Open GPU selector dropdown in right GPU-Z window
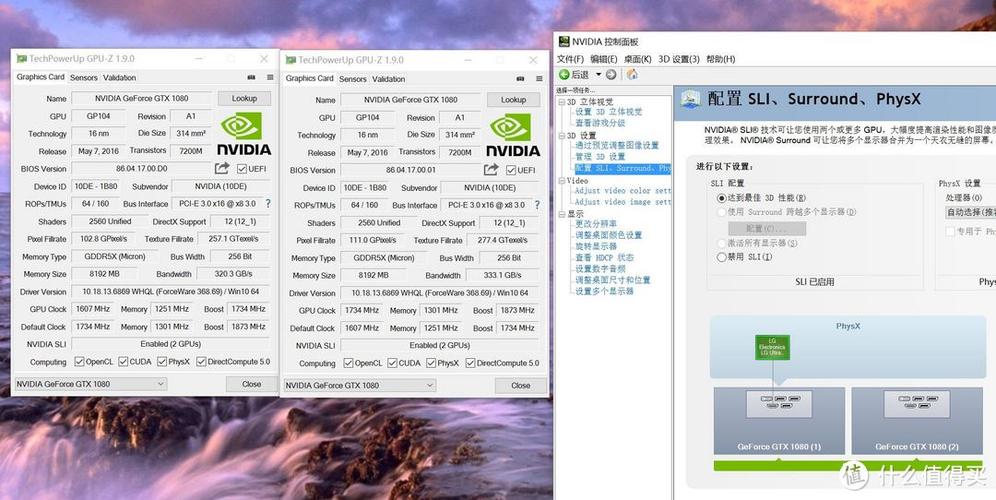Screen dimensions: 996x500 point(360,385)
